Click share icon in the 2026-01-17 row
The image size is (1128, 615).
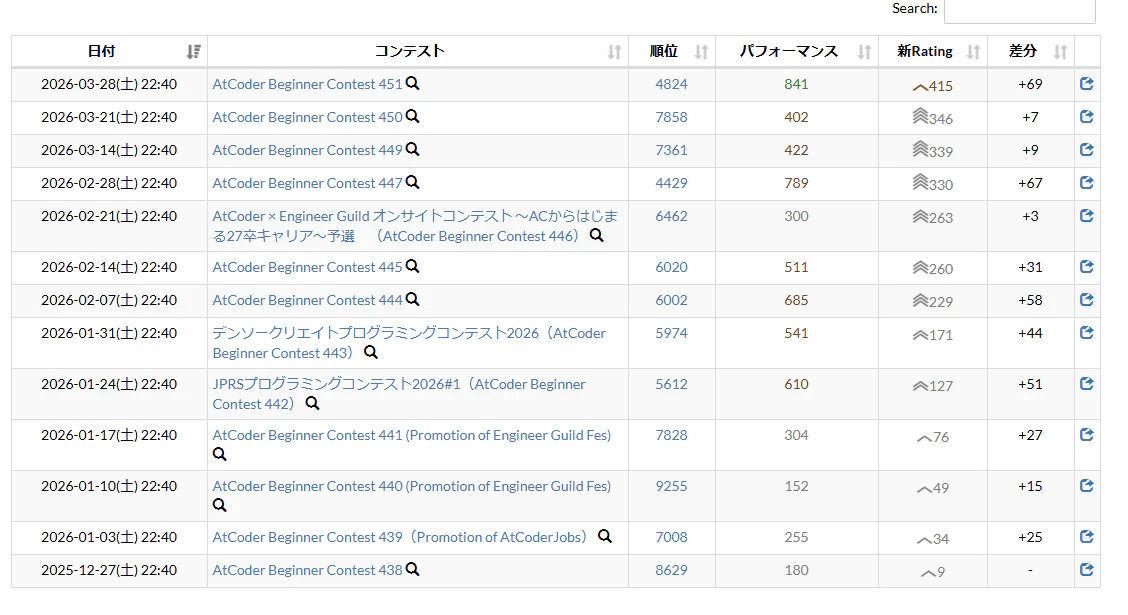tap(1087, 435)
